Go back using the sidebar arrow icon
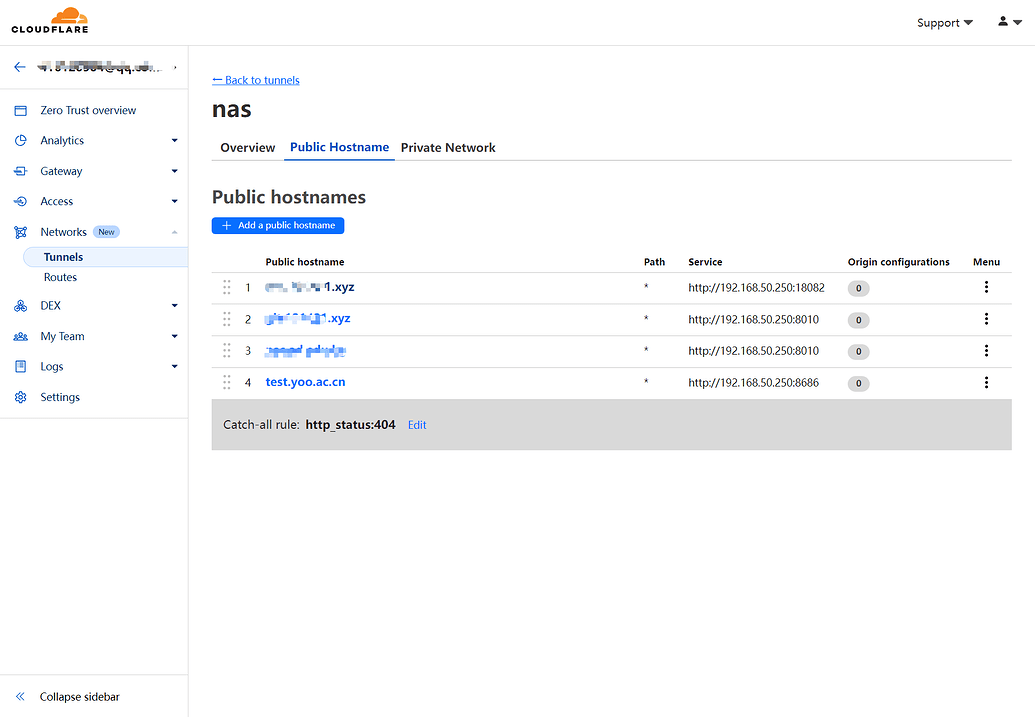Viewport: 1035px width, 717px height. pos(20,67)
